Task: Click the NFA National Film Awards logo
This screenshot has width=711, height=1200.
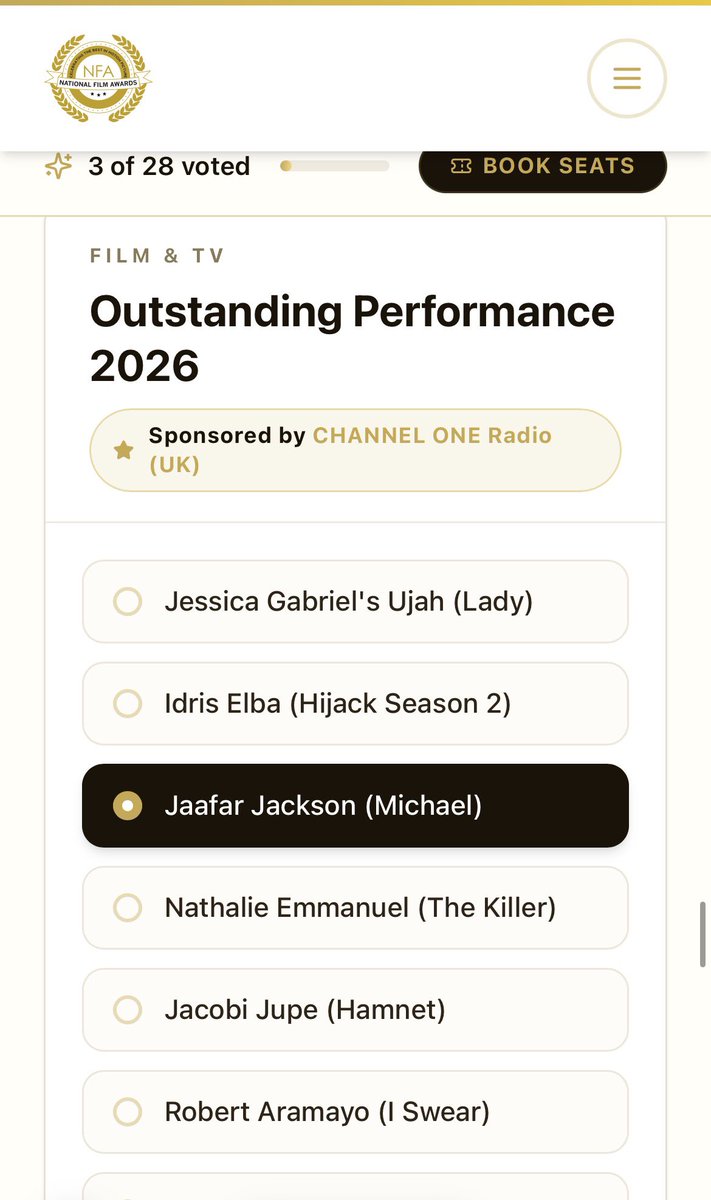Action: [99, 78]
